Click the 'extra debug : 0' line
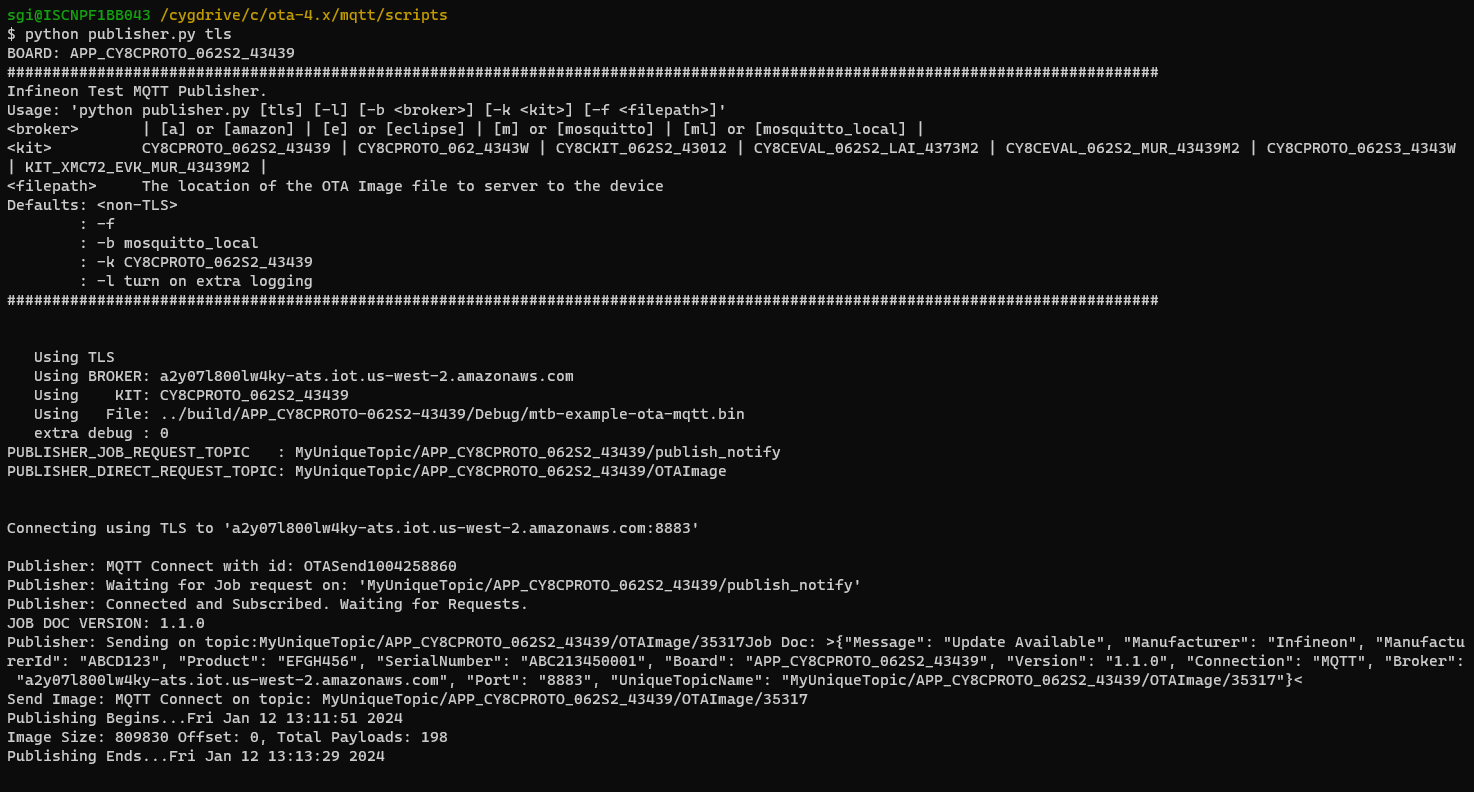Viewport: 1474px width, 792px height. coord(101,433)
